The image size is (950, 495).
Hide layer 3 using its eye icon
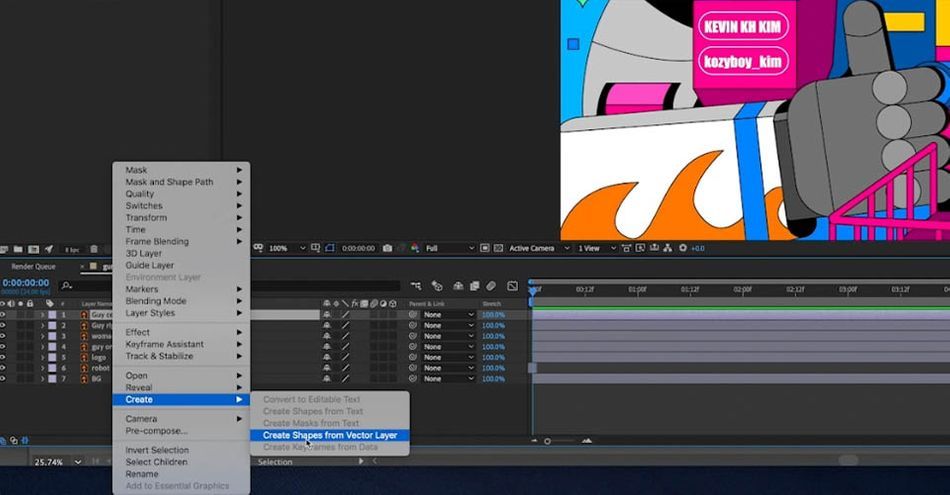click(x=3, y=336)
